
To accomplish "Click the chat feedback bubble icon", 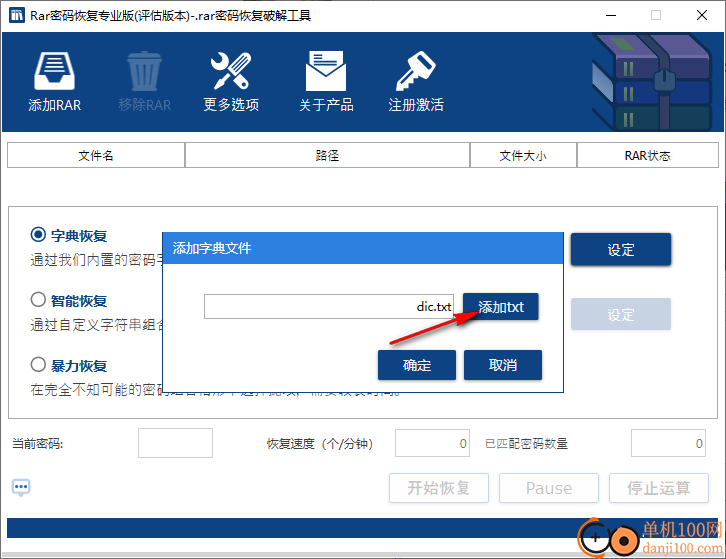I will [21, 487].
